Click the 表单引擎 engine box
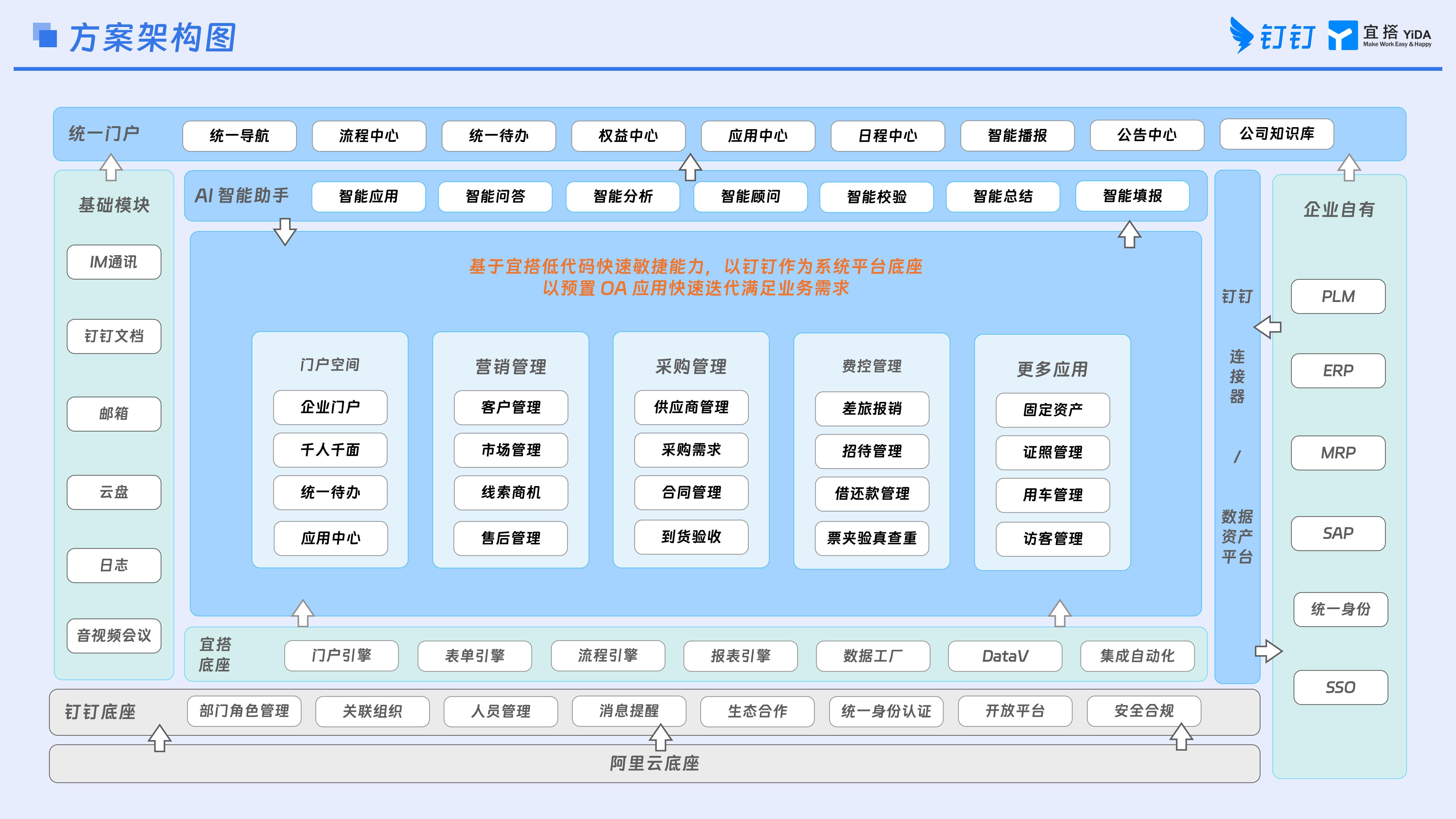Image resolution: width=1456 pixels, height=819 pixels. pos(475,656)
